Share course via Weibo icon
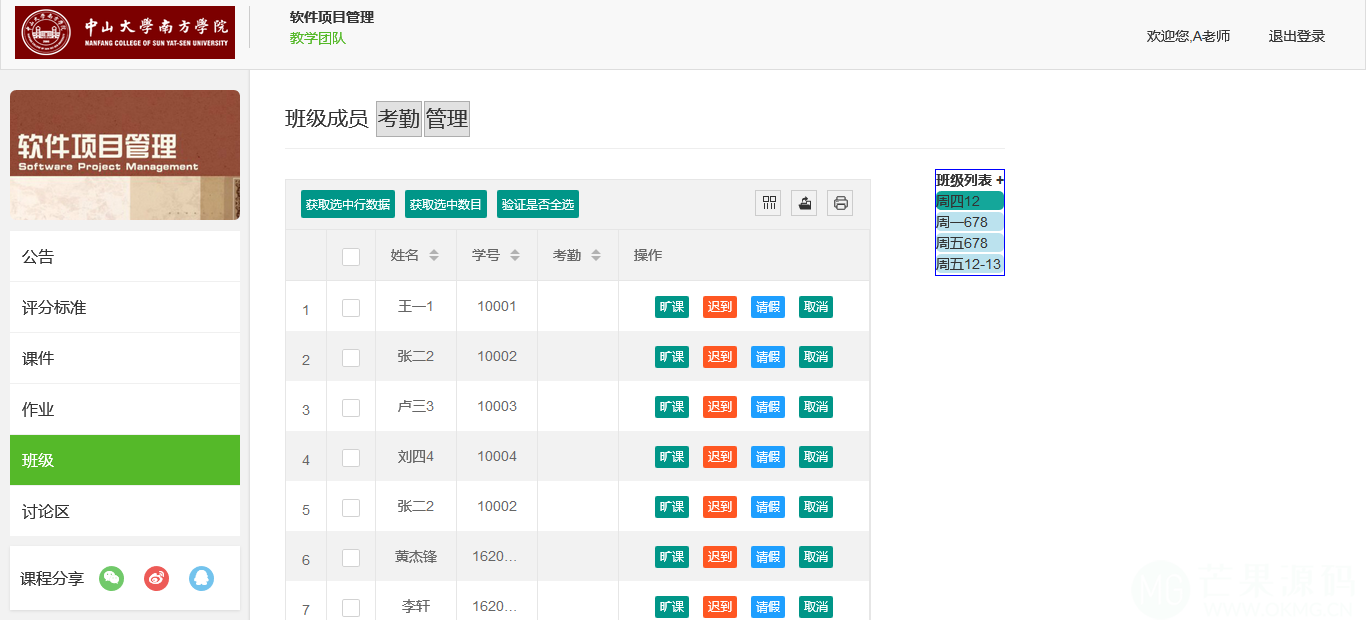 tap(156, 578)
